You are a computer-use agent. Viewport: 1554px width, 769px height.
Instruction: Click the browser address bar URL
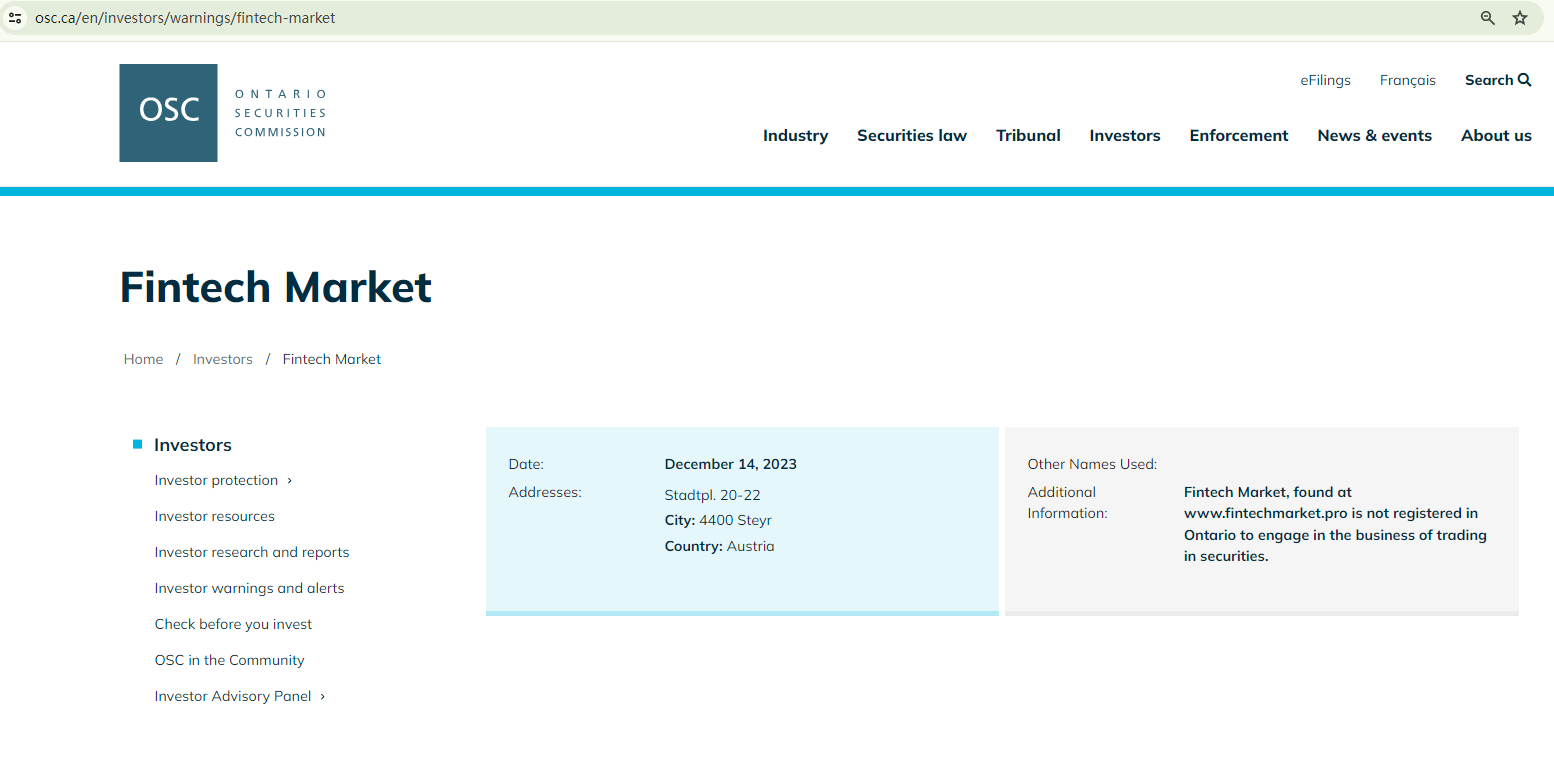click(185, 18)
